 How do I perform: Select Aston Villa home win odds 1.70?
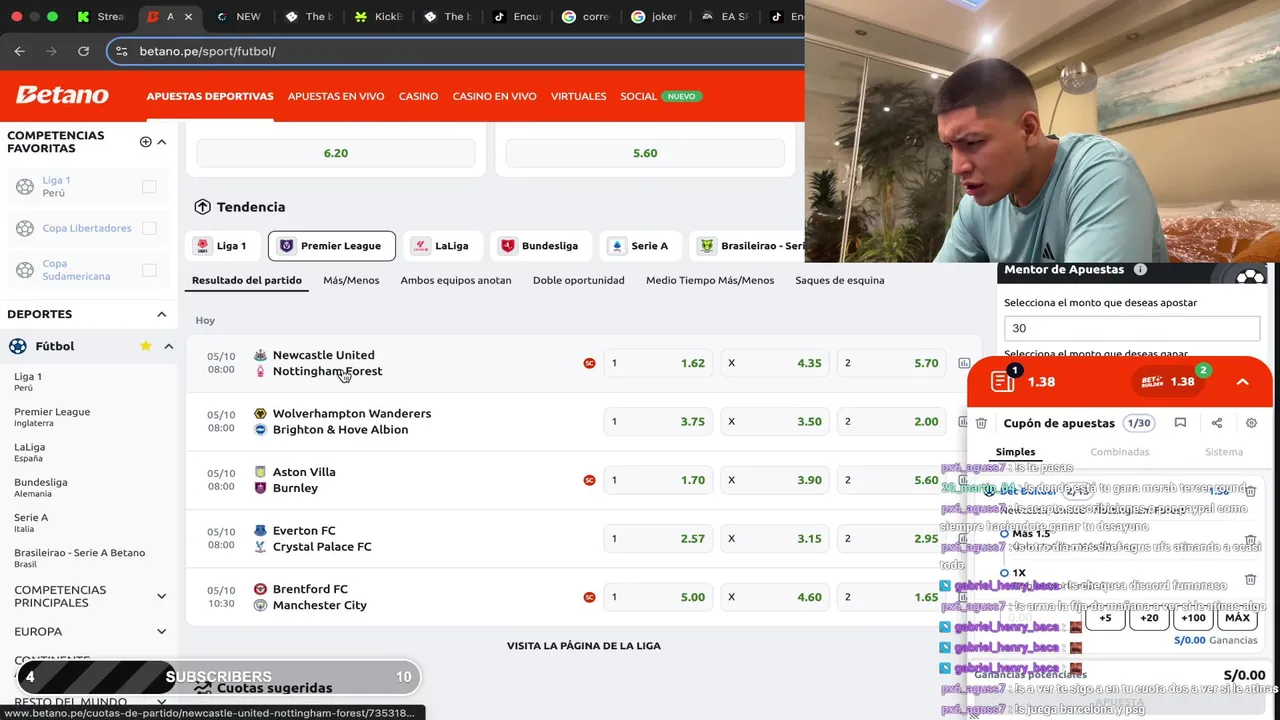660,480
